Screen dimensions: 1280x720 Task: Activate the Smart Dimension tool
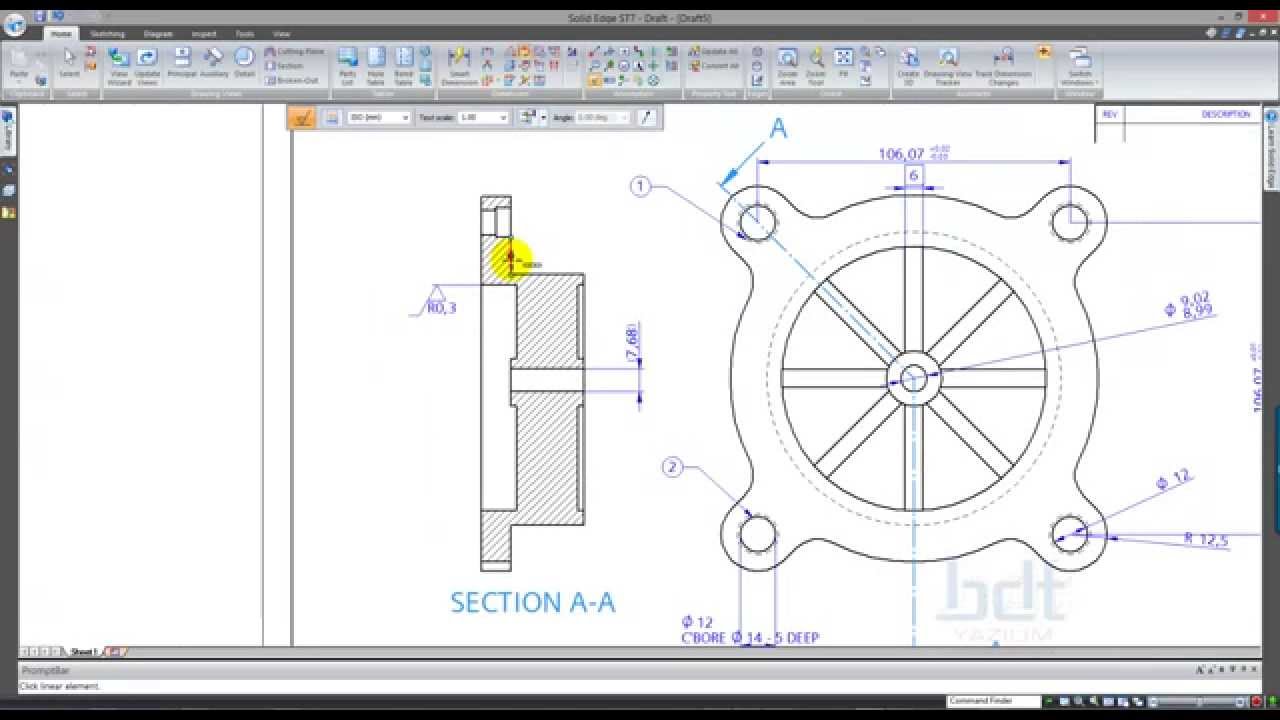tap(459, 66)
